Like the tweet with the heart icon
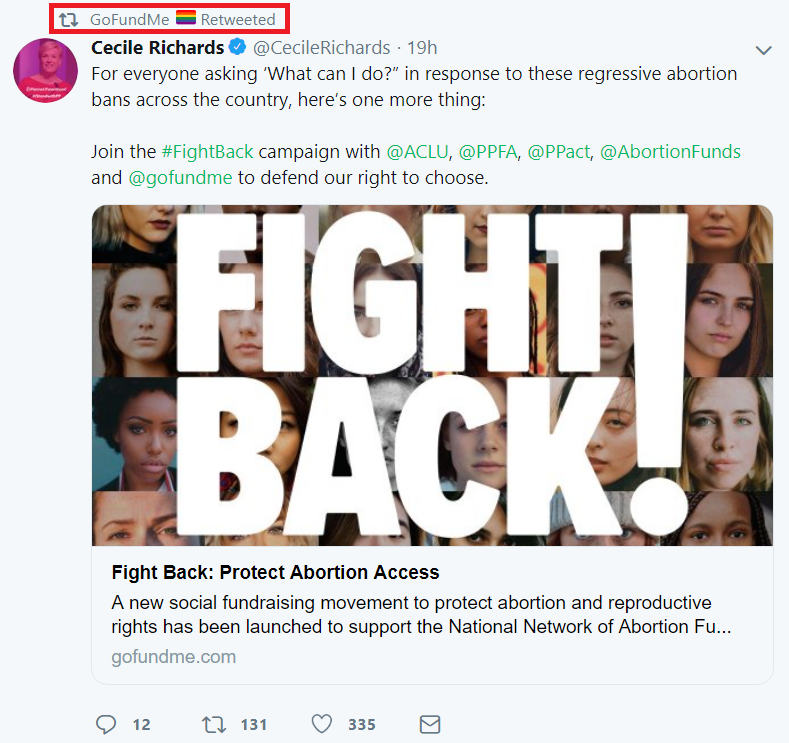 pos(322,724)
